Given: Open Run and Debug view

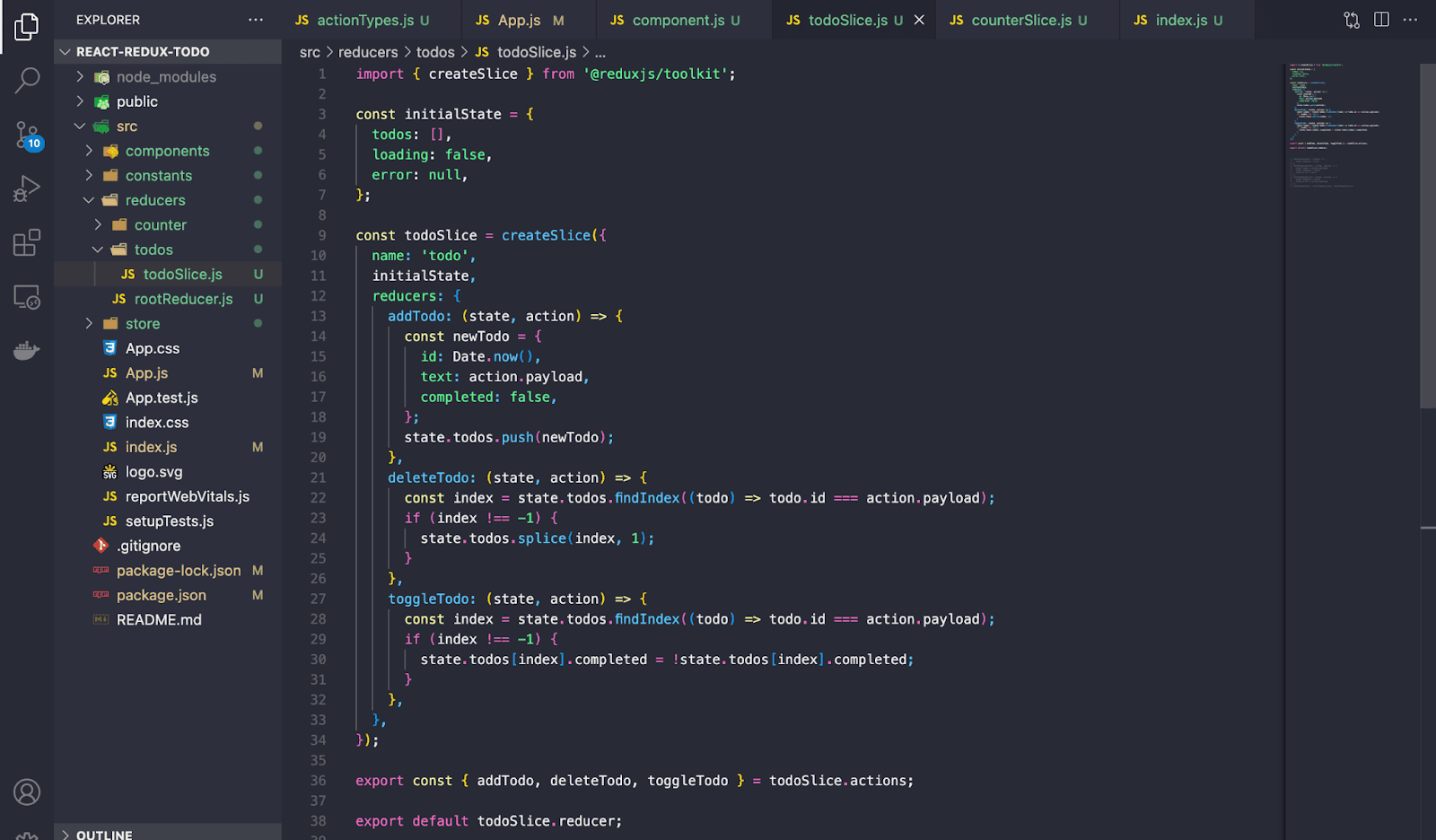Looking at the screenshot, I should click(x=27, y=188).
